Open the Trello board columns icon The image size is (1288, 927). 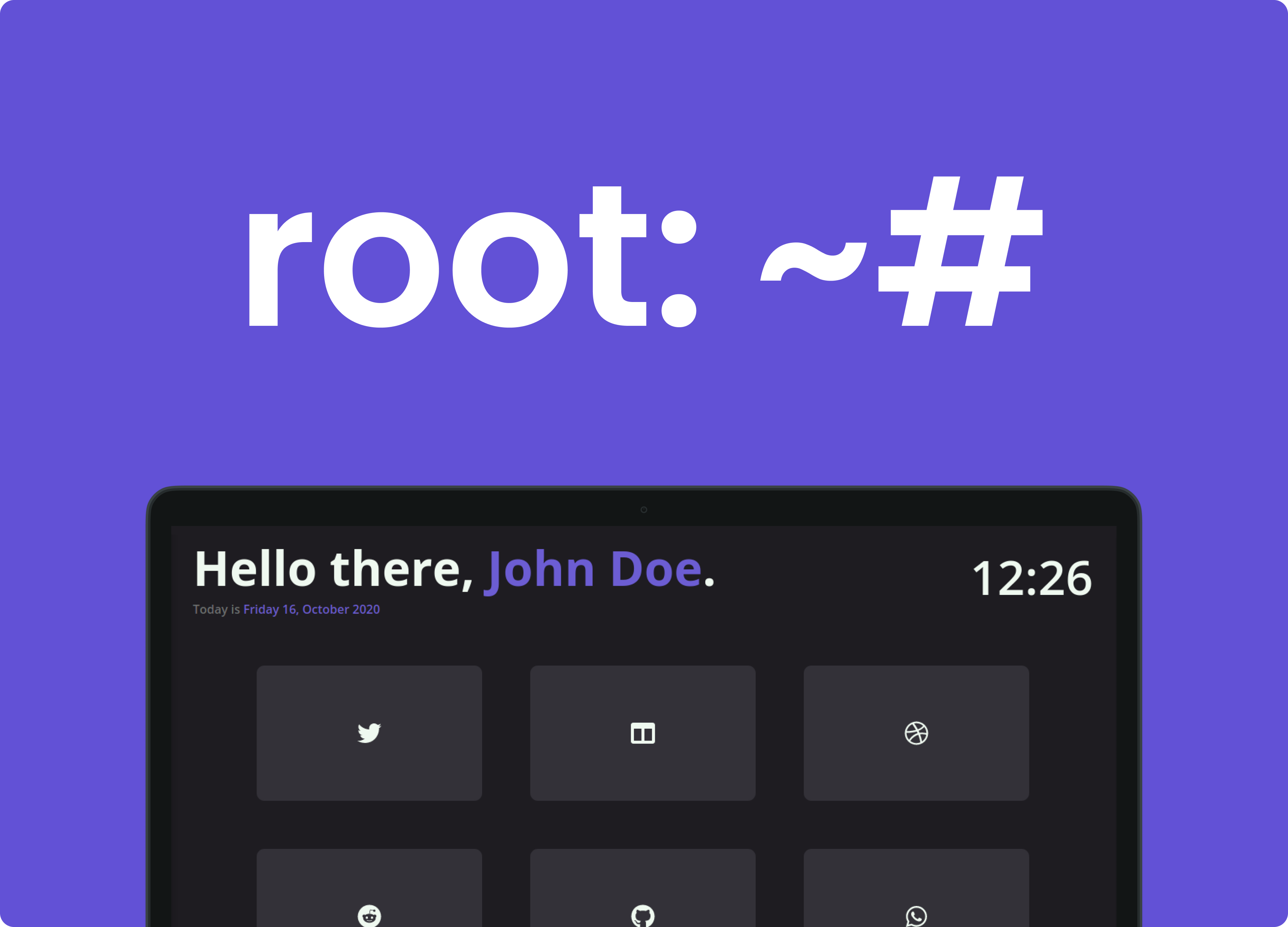[643, 733]
